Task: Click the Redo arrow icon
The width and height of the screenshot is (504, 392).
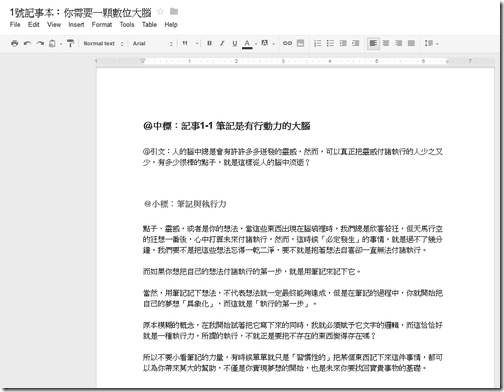Action: (x=40, y=43)
